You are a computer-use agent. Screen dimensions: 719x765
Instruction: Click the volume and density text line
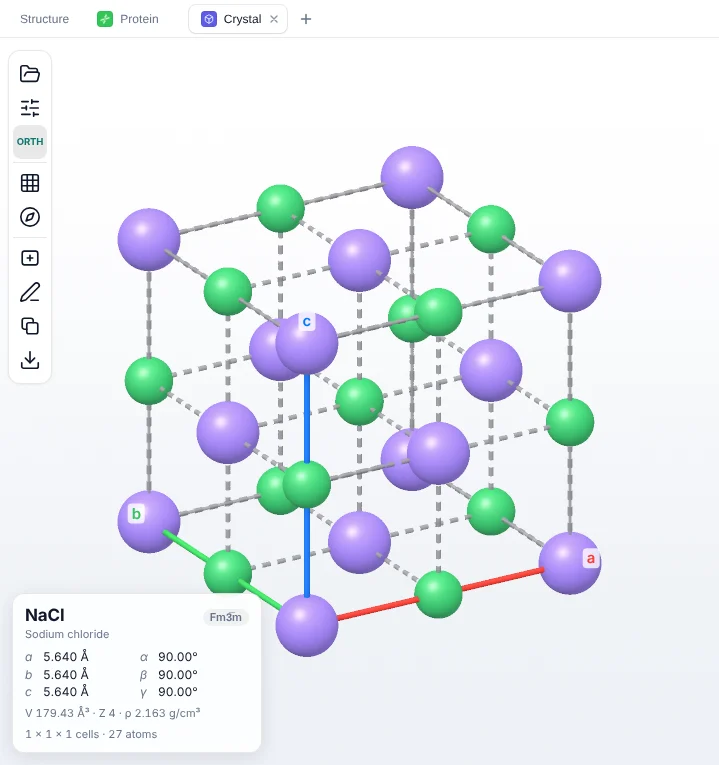(113, 713)
